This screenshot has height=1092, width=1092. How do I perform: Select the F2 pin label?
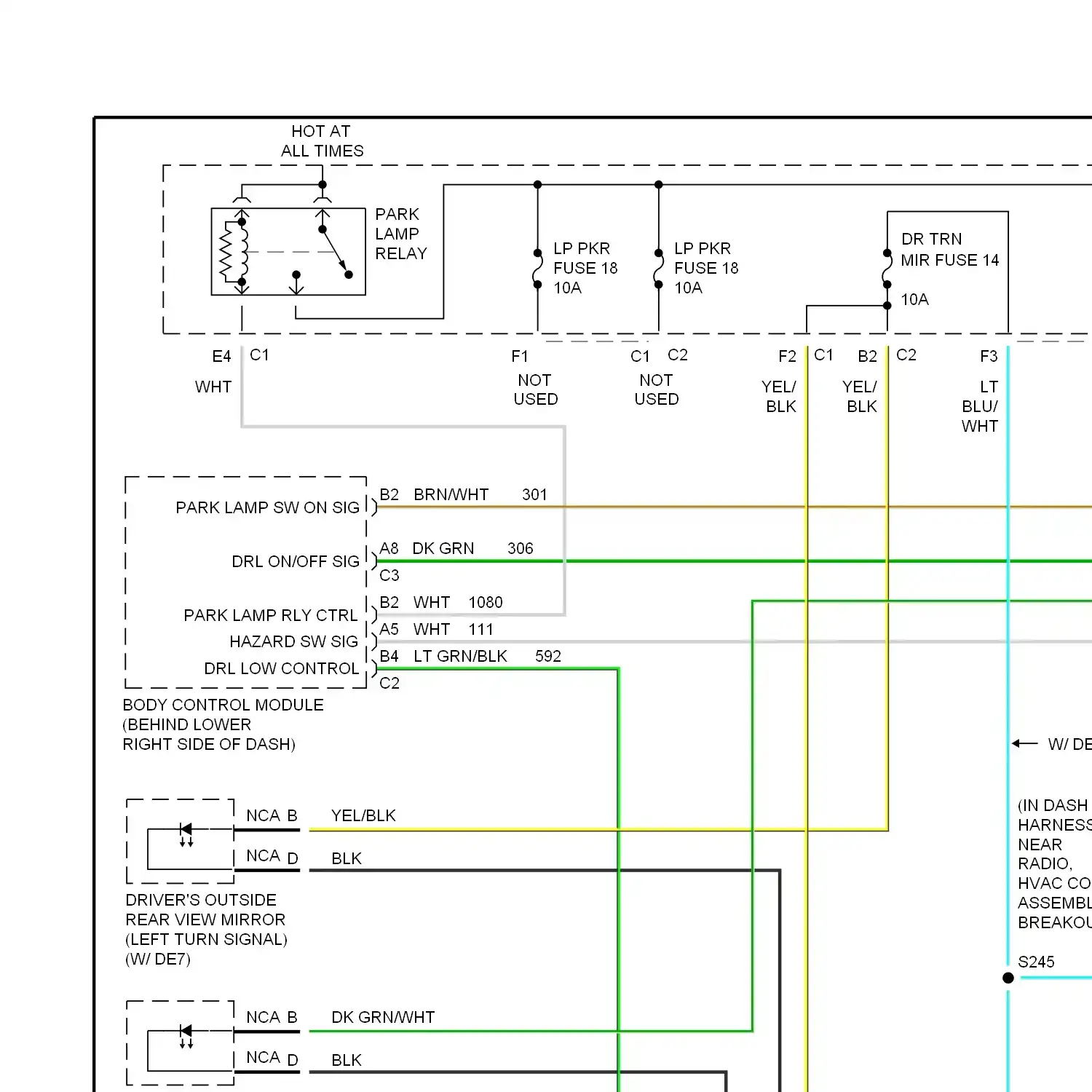coord(787,356)
